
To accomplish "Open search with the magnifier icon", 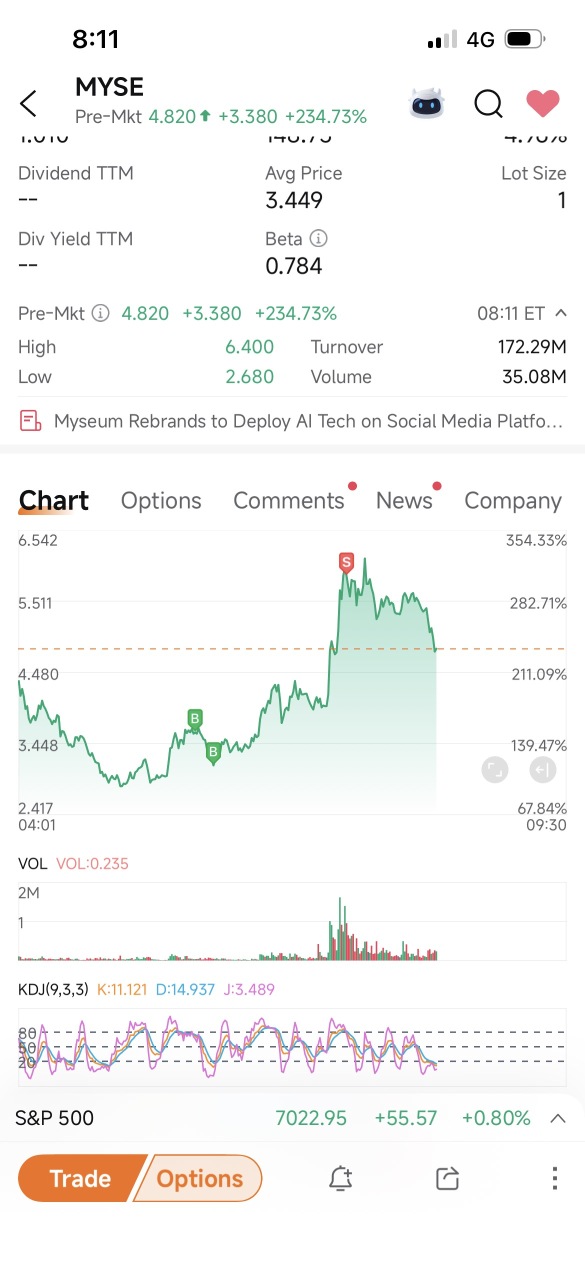I will click(x=488, y=103).
